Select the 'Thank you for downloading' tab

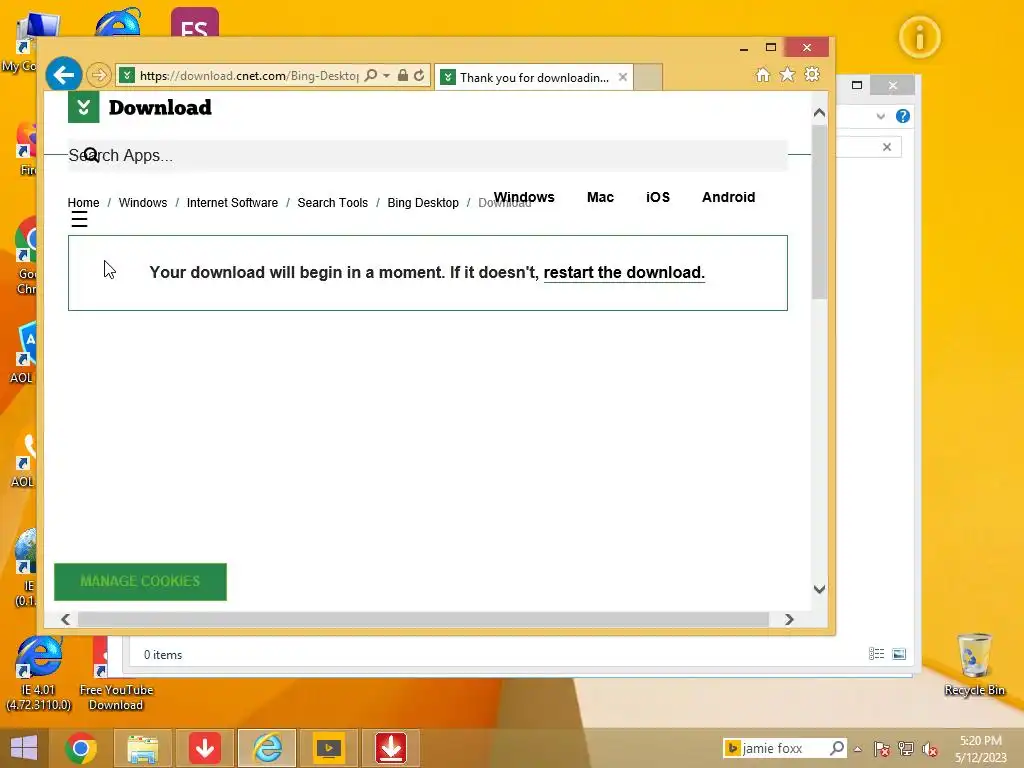pyautogui.click(x=533, y=78)
